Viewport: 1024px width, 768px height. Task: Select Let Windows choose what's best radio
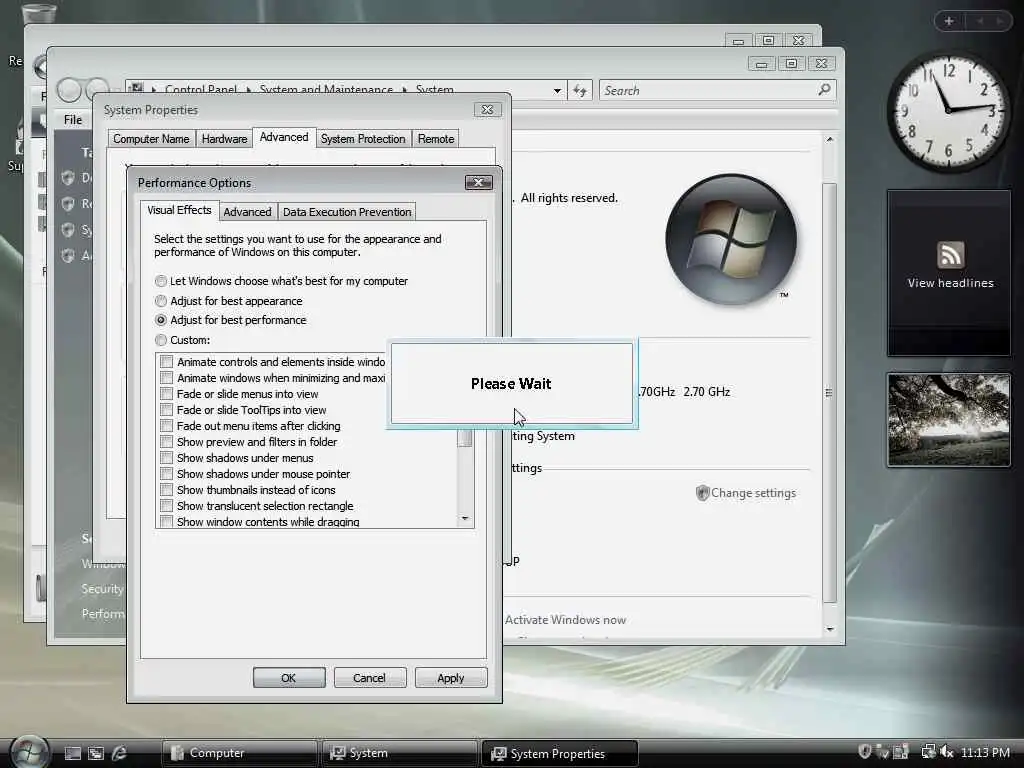pos(161,281)
